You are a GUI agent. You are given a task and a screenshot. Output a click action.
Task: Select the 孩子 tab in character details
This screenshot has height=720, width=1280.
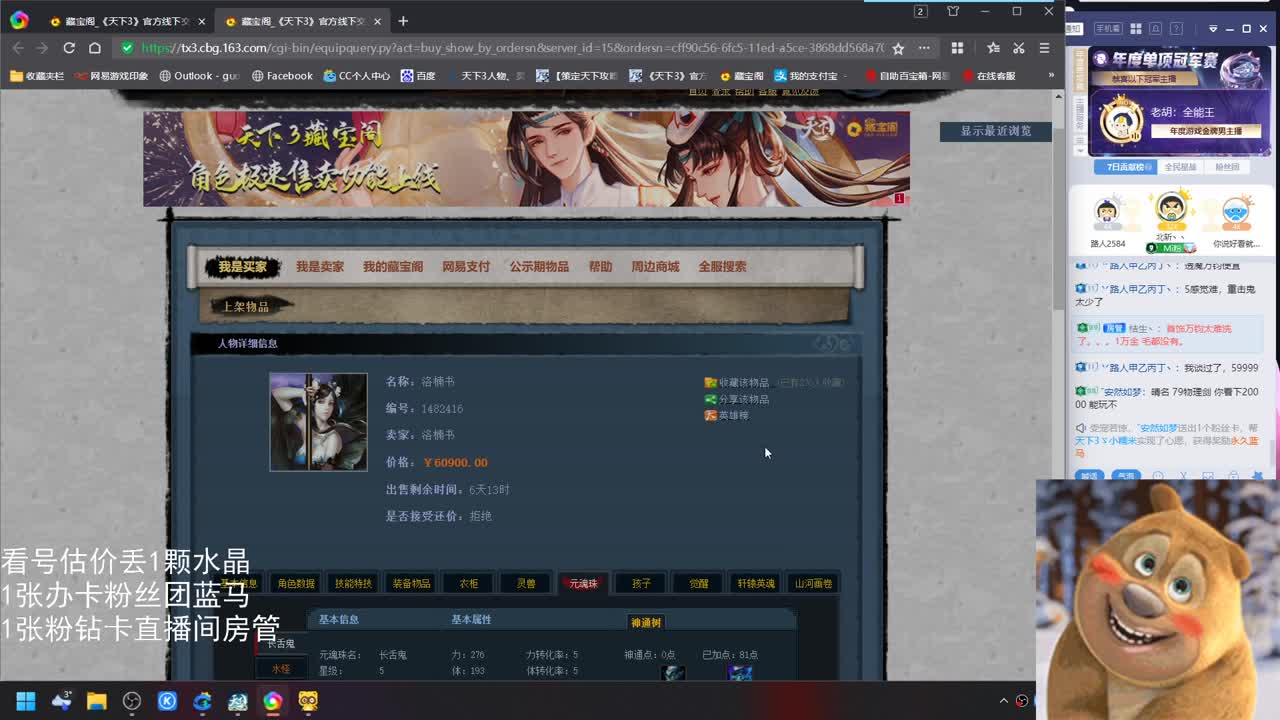click(x=640, y=582)
